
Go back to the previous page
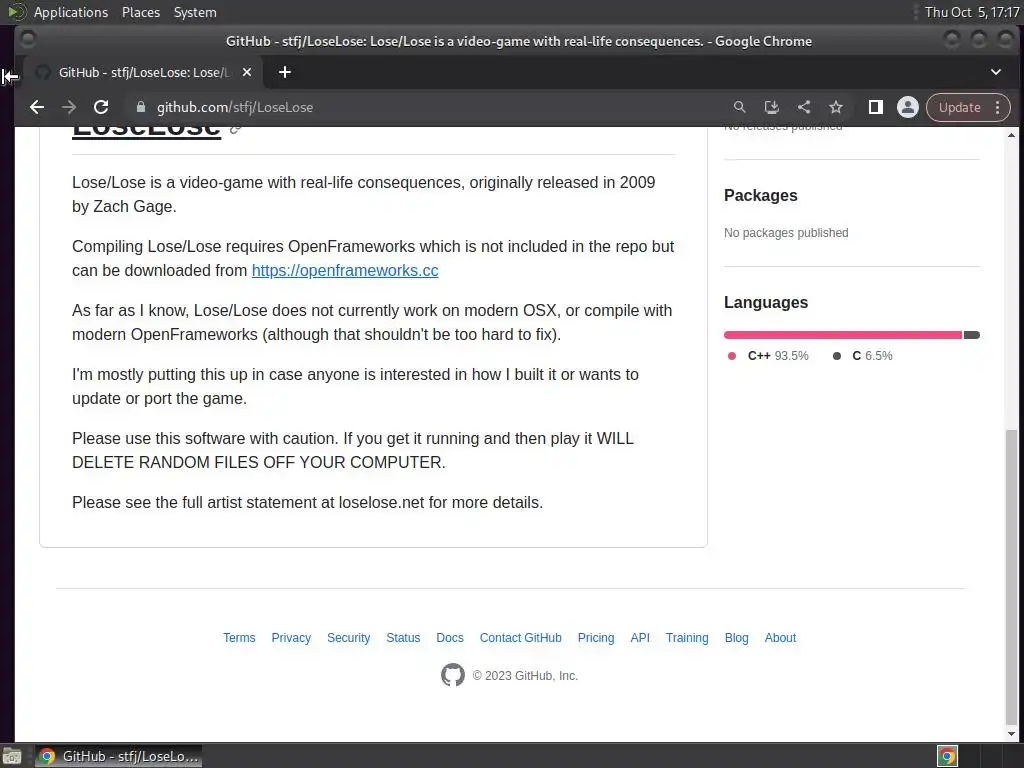pyautogui.click(x=37, y=107)
